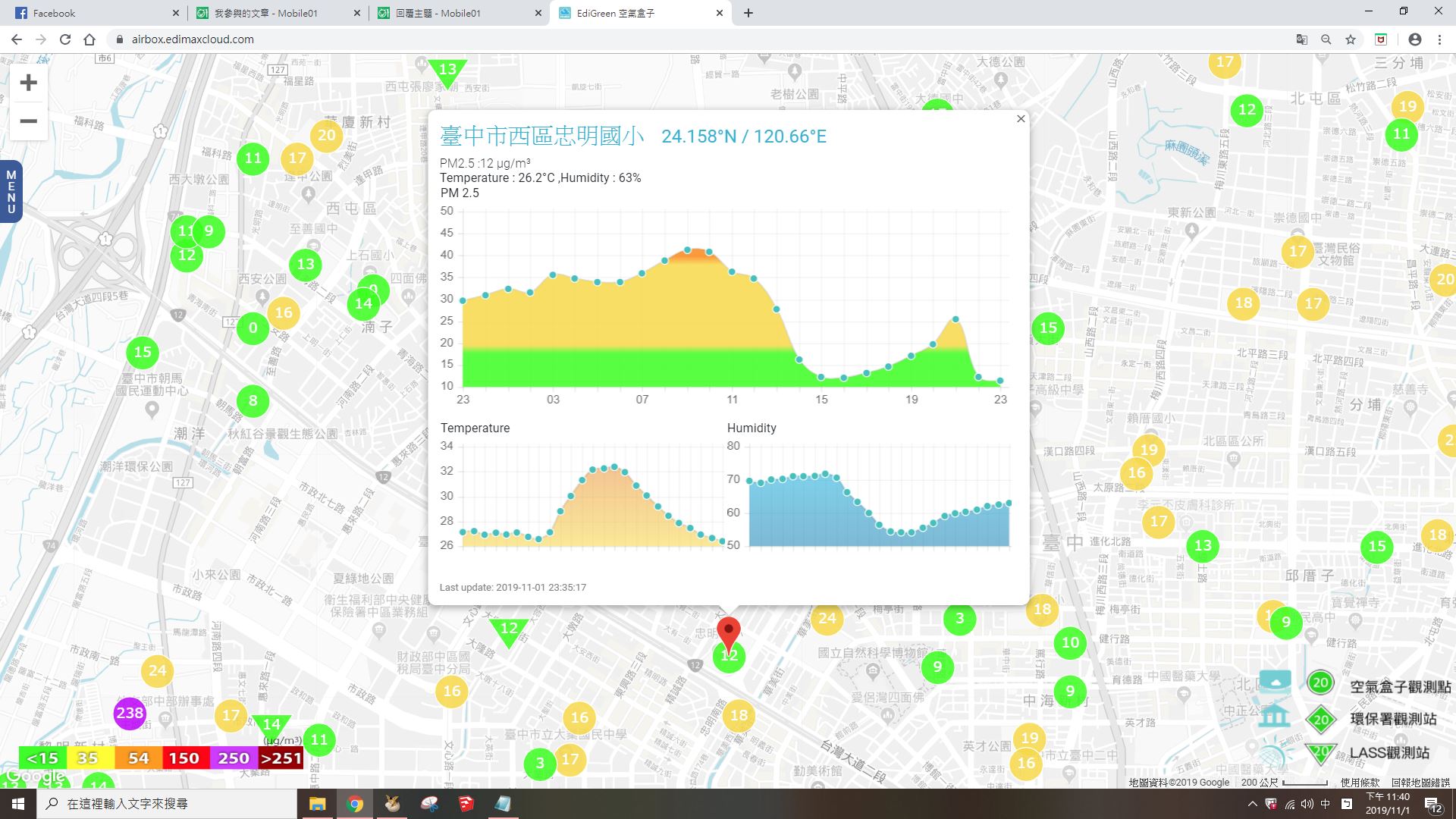Open the Chrome three-dot menu
This screenshot has width=1456, height=819.
tap(1439, 39)
